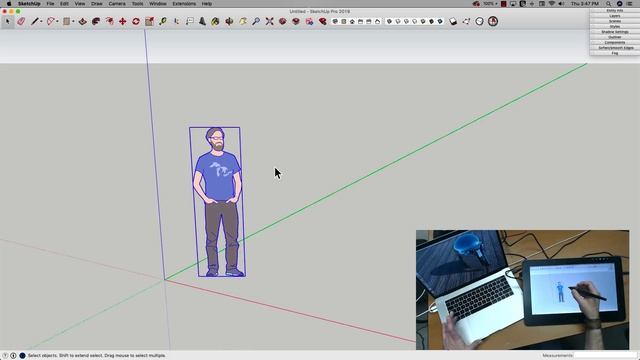The width and height of the screenshot is (640, 360).
Task: Switch to Front standard view
Action: click(352, 21)
